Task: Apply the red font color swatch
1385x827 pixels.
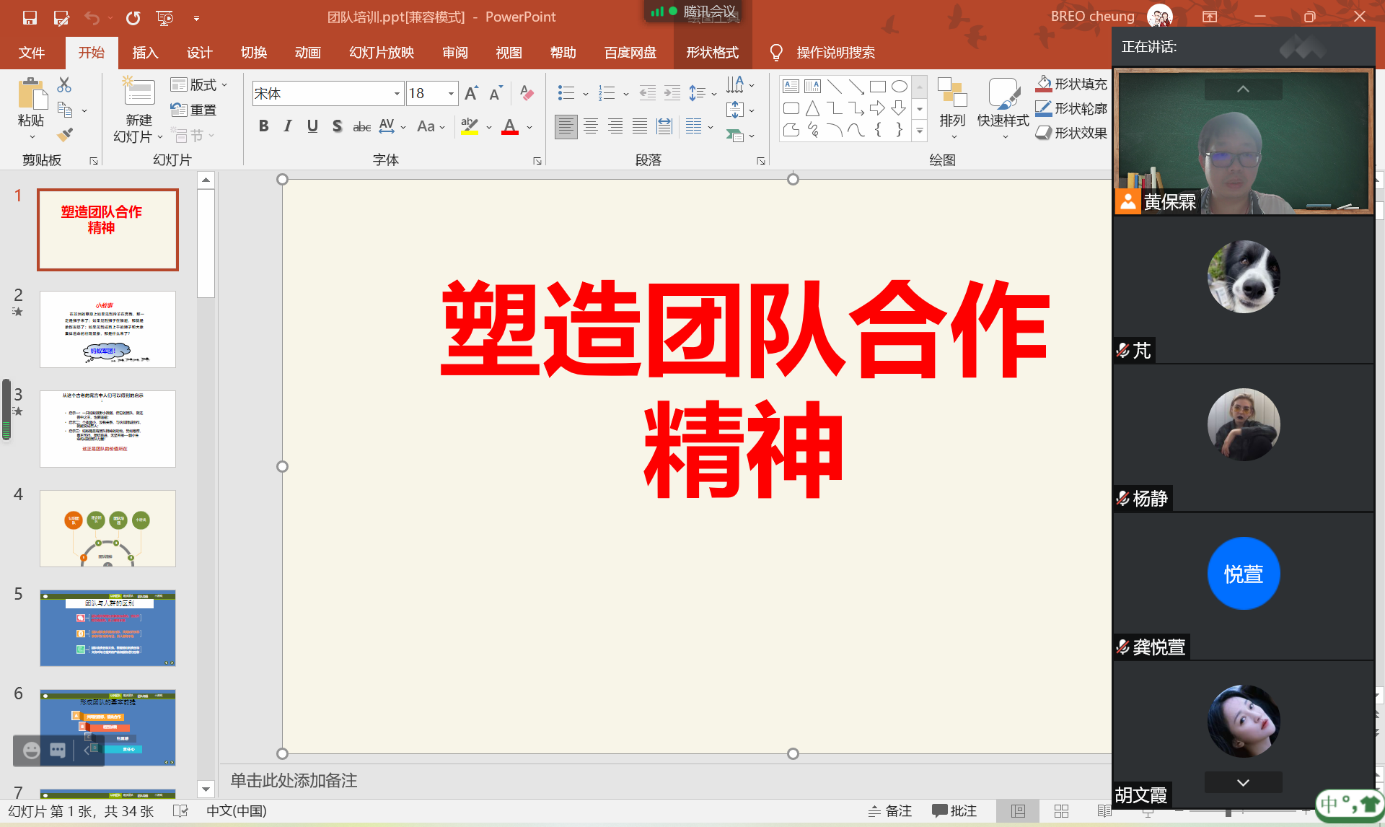Action: [x=509, y=127]
